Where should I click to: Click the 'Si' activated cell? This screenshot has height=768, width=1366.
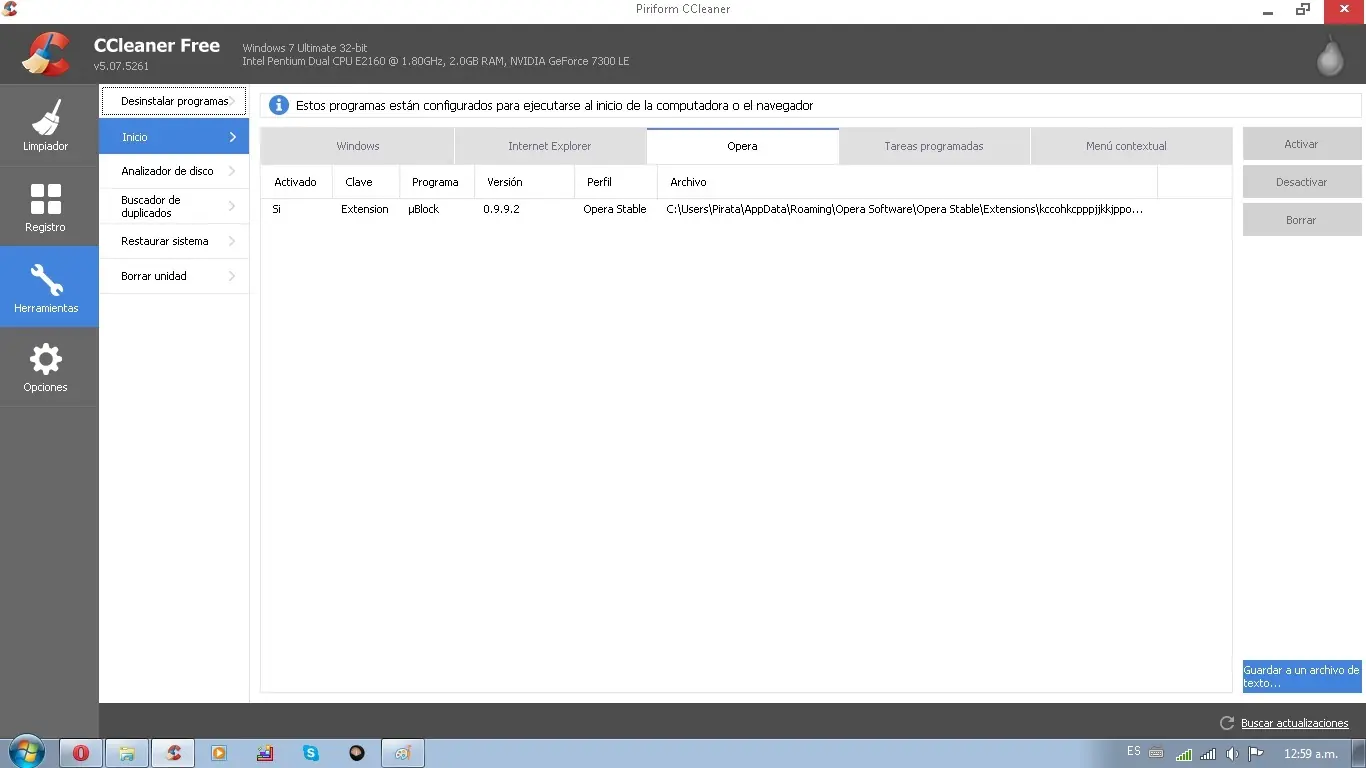point(277,209)
